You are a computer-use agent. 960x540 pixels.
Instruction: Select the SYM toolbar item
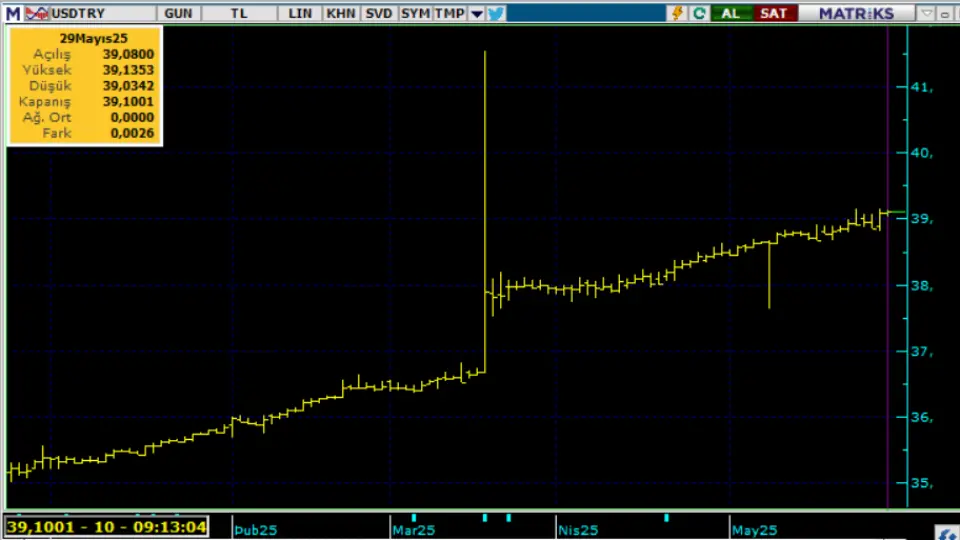tap(415, 13)
